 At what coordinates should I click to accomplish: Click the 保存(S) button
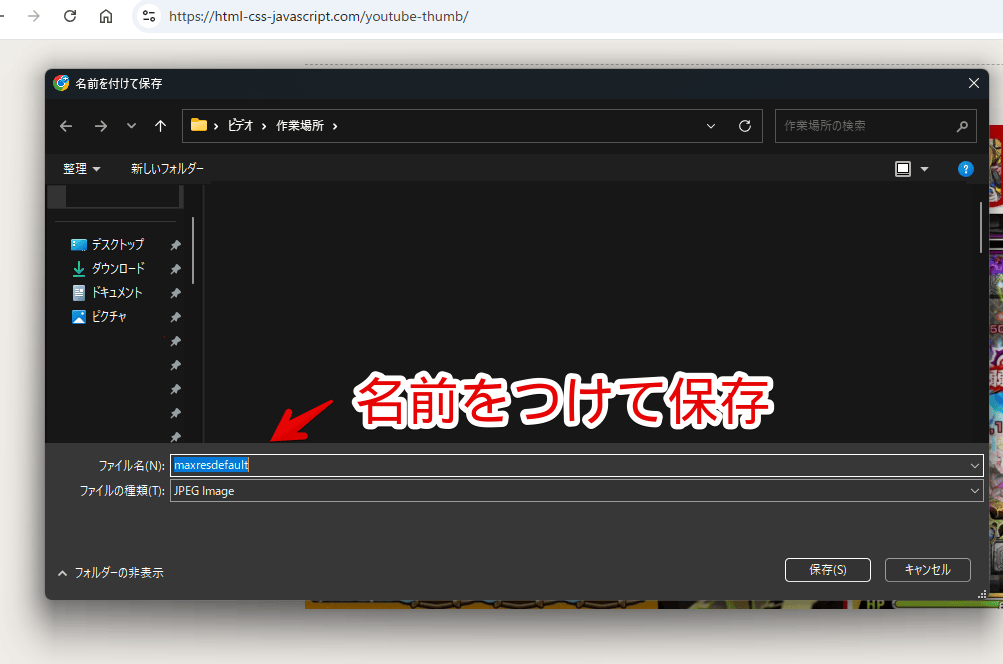coord(827,570)
